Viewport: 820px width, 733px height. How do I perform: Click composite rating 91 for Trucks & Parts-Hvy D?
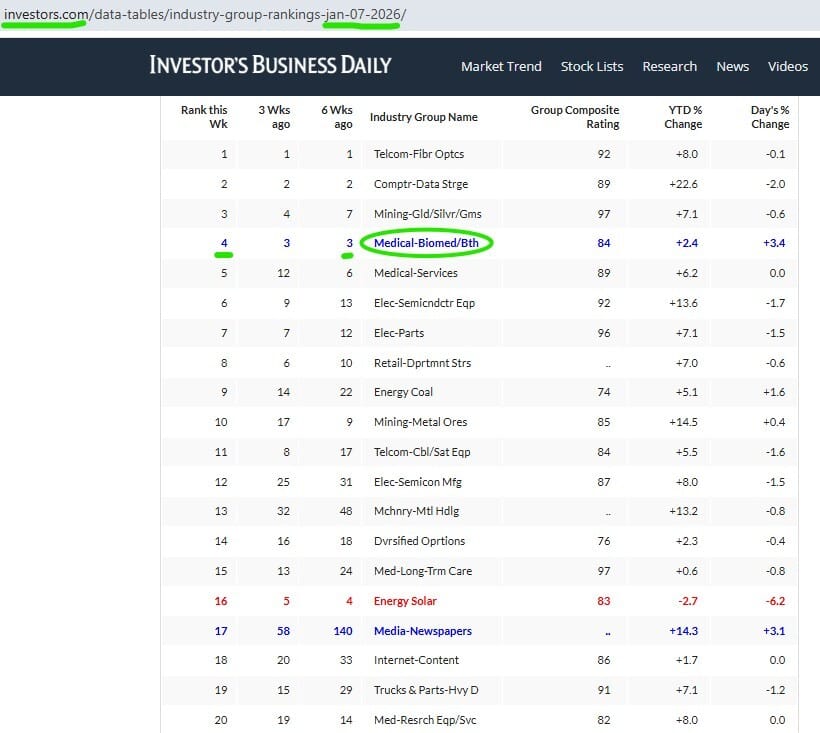(x=603, y=690)
